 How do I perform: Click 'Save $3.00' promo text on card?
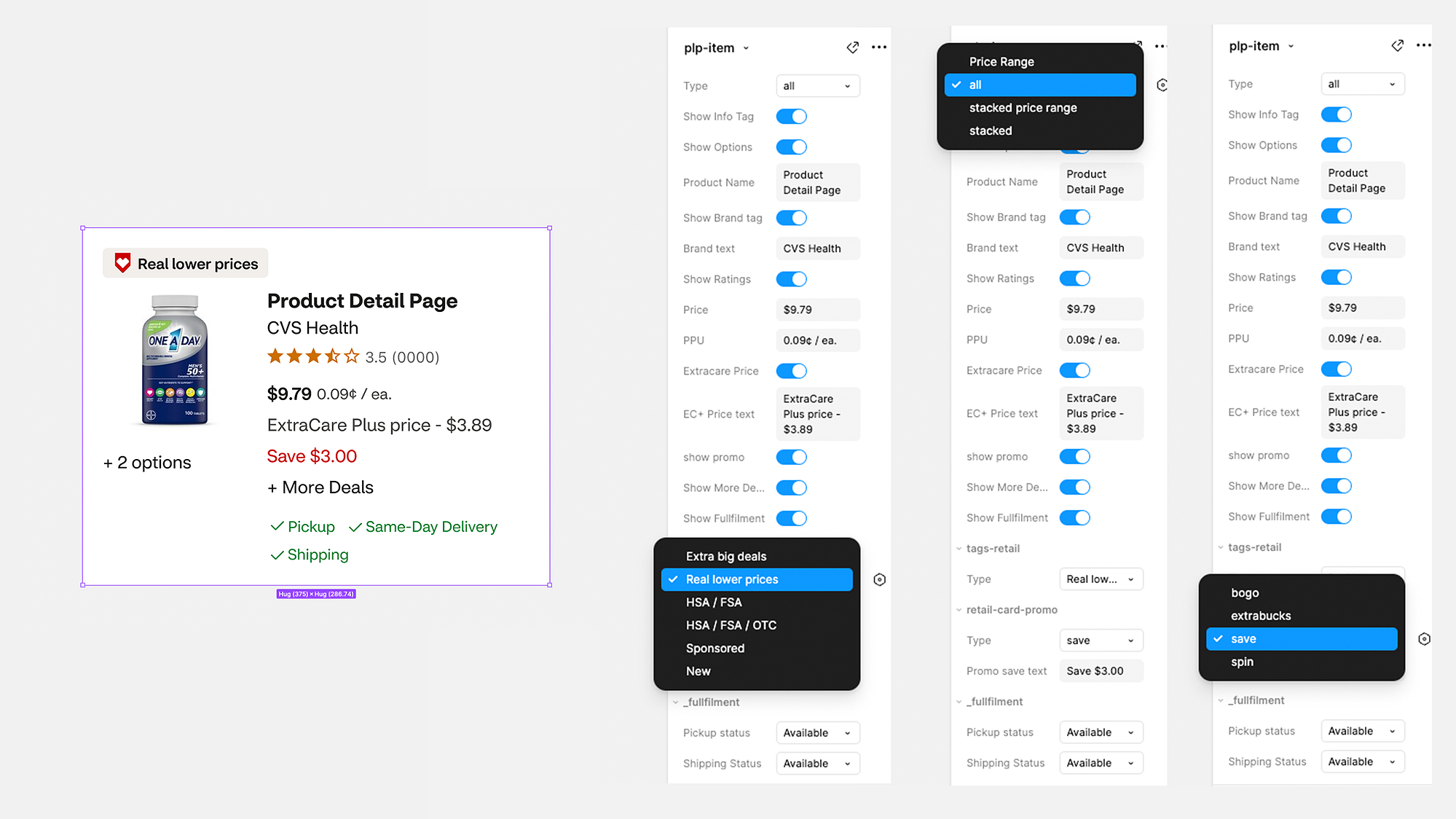click(x=312, y=456)
